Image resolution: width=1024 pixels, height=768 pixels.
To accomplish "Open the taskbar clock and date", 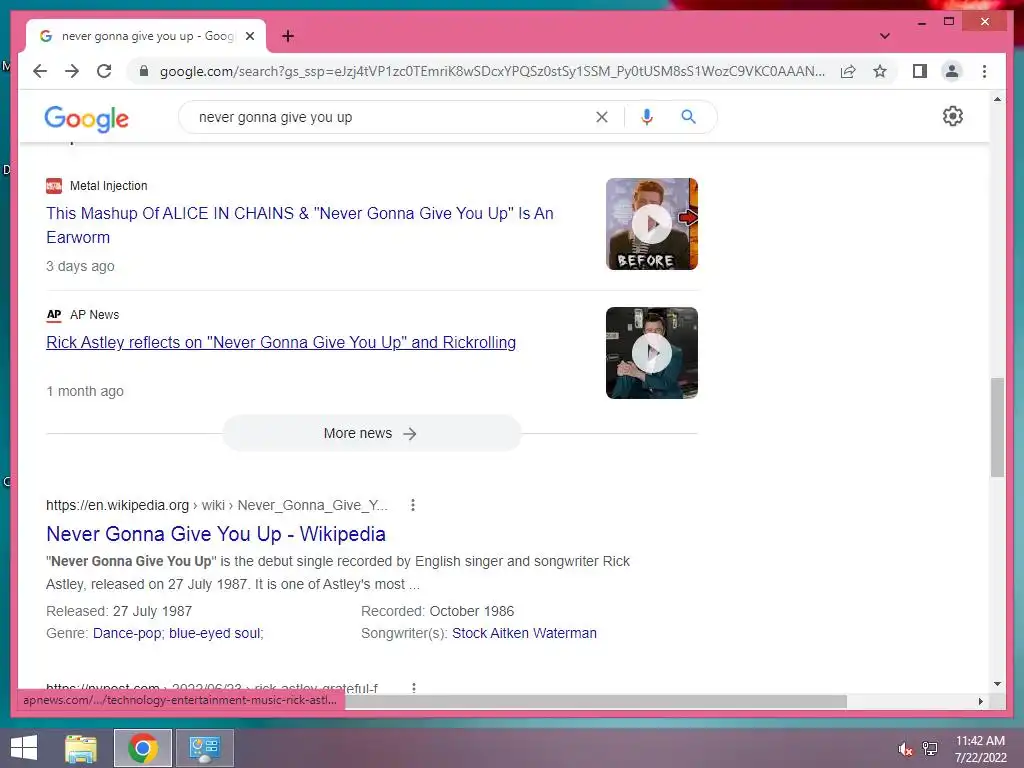I will click(980, 749).
